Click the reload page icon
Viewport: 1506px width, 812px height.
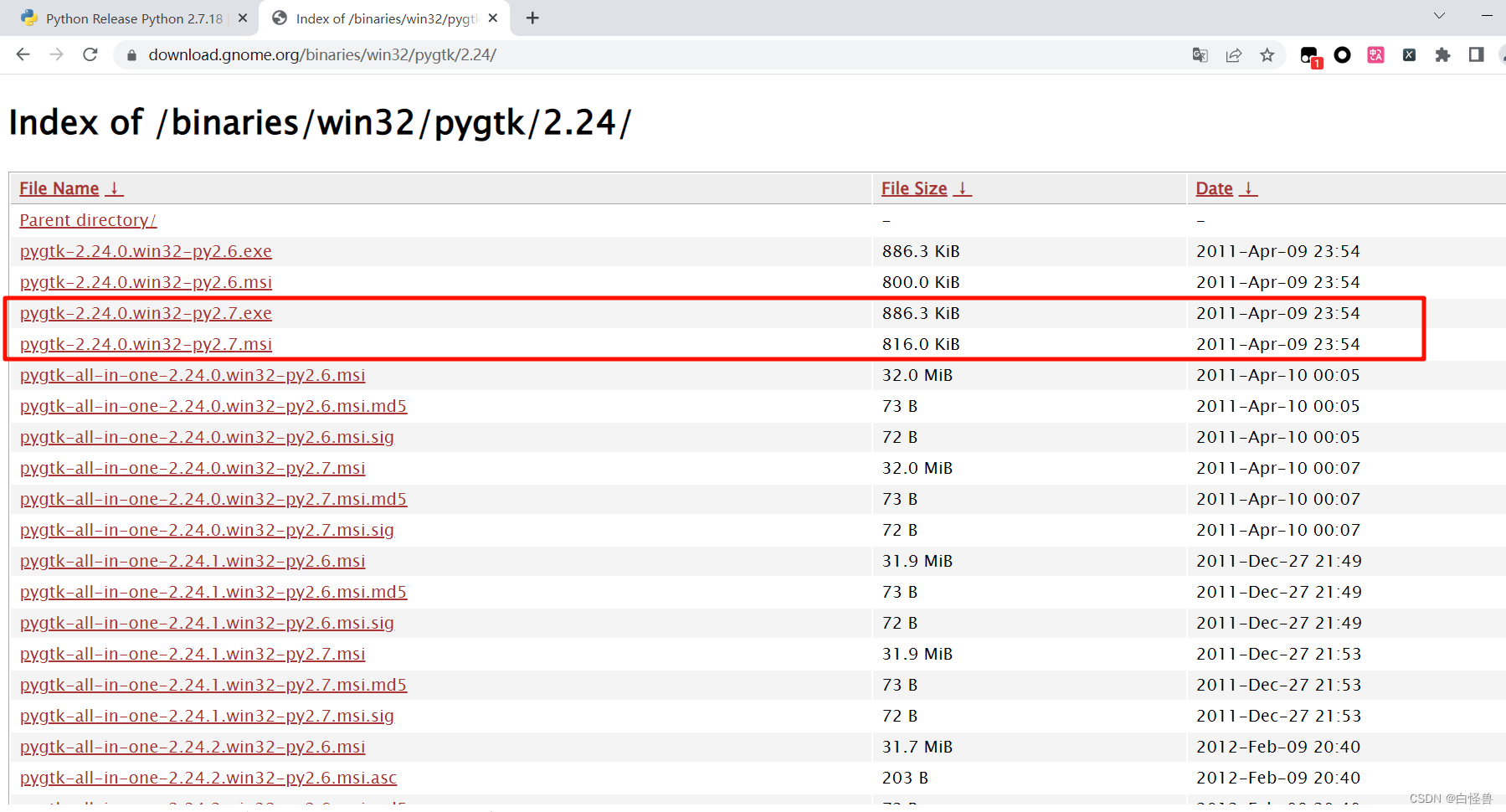(90, 54)
